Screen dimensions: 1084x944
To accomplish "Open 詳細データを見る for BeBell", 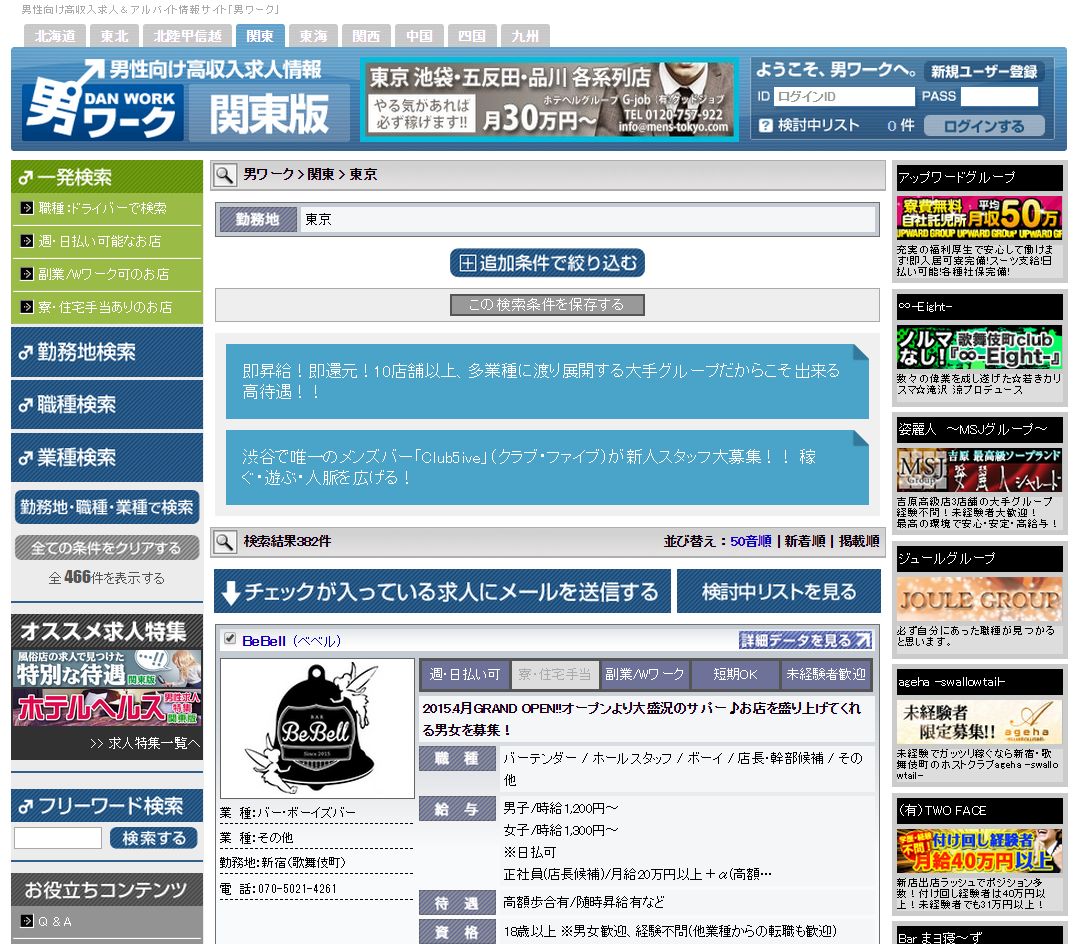I will pos(805,640).
